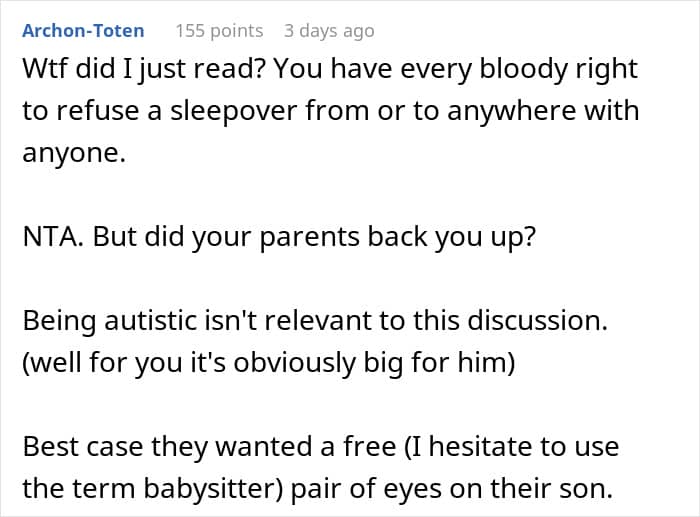This screenshot has height=517, width=700.
Task: Click the word 'parents' in the NTA line
Action: [309, 237]
